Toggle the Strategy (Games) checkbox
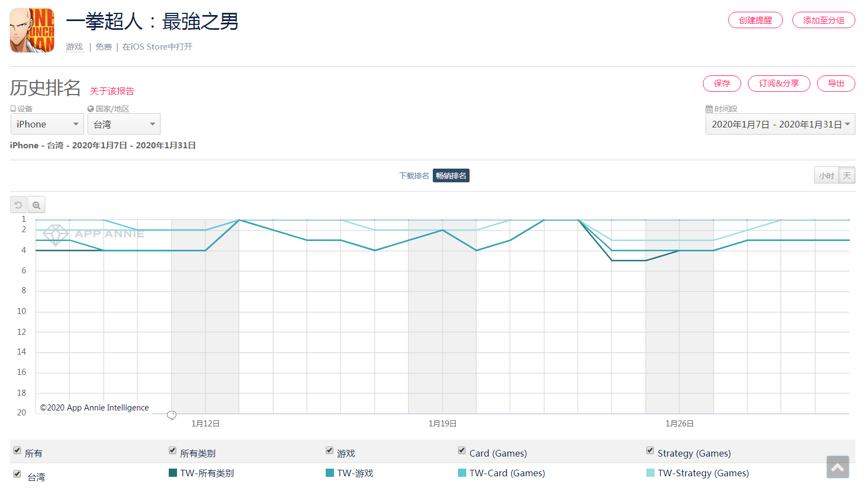This screenshot has width=864, height=497. pyautogui.click(x=650, y=452)
